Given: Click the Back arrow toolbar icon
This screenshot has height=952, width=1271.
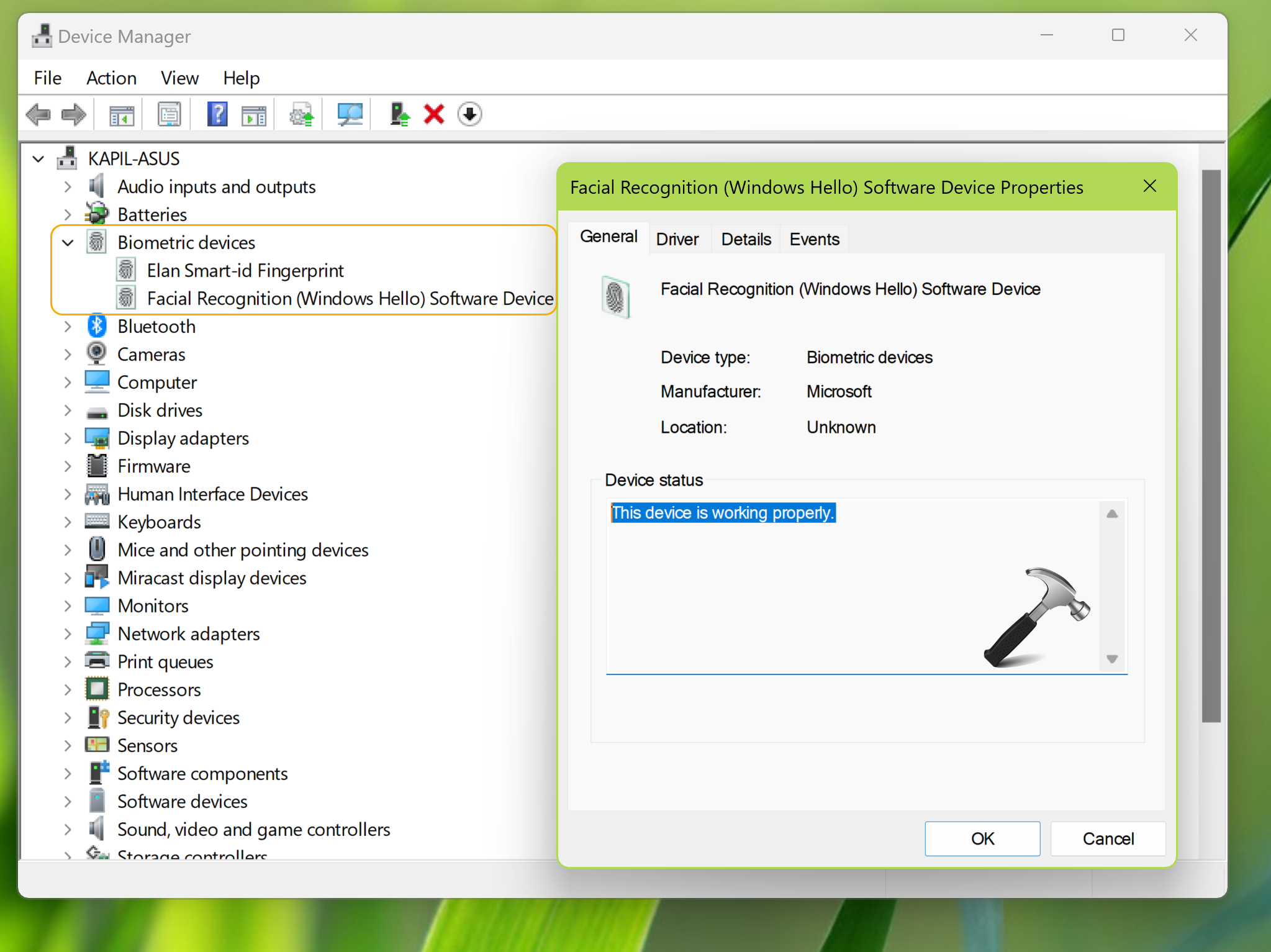Looking at the screenshot, I should coord(38,115).
